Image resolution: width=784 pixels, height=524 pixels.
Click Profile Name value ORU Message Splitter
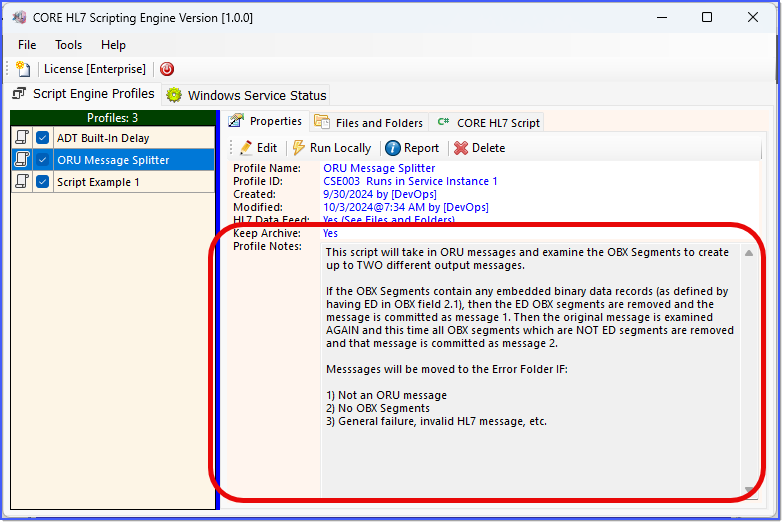pos(379,168)
